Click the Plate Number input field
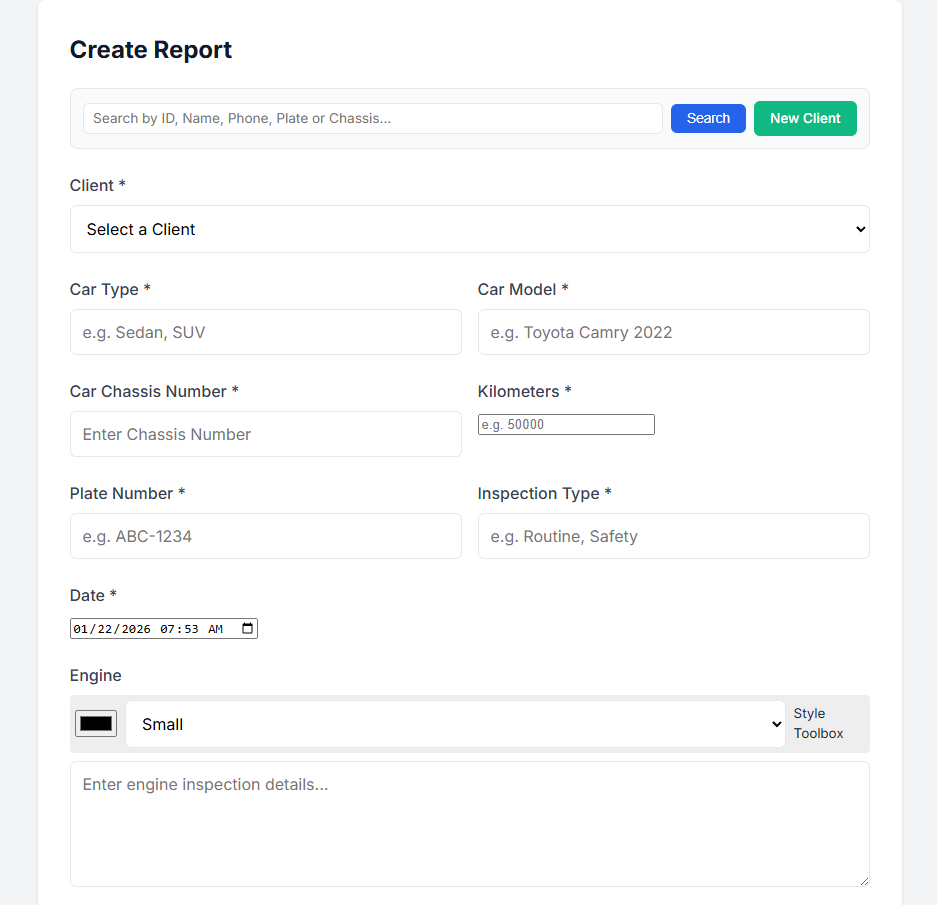Image resolution: width=937 pixels, height=905 pixels. click(x=265, y=536)
